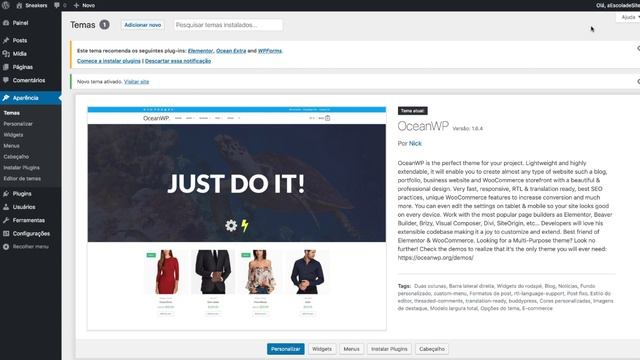Viewport: 640px width, 360px height.
Task: Open the Ajuda help dropdown
Action: [629, 17]
